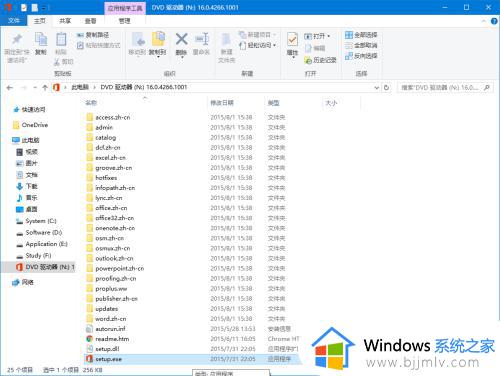Click the Cut scissors icon
500x376 pixels.
pyautogui.click(x=57, y=62)
